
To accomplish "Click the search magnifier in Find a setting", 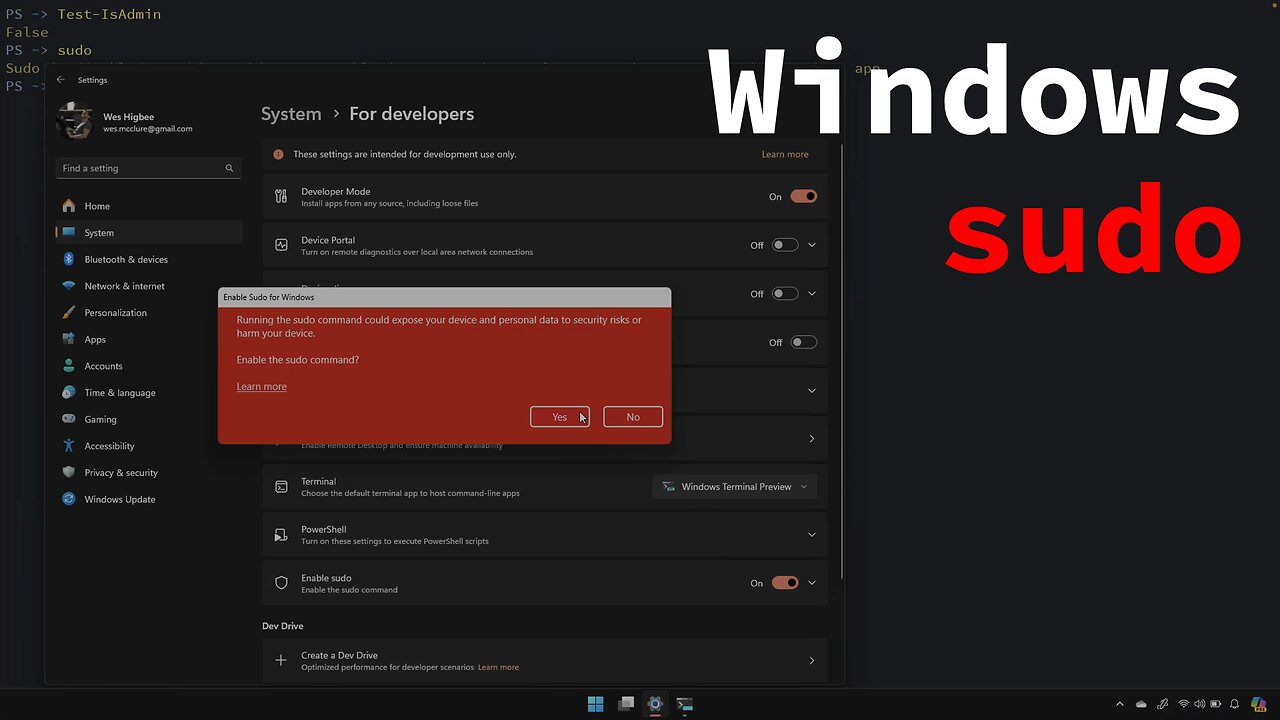I will click(x=229, y=168).
